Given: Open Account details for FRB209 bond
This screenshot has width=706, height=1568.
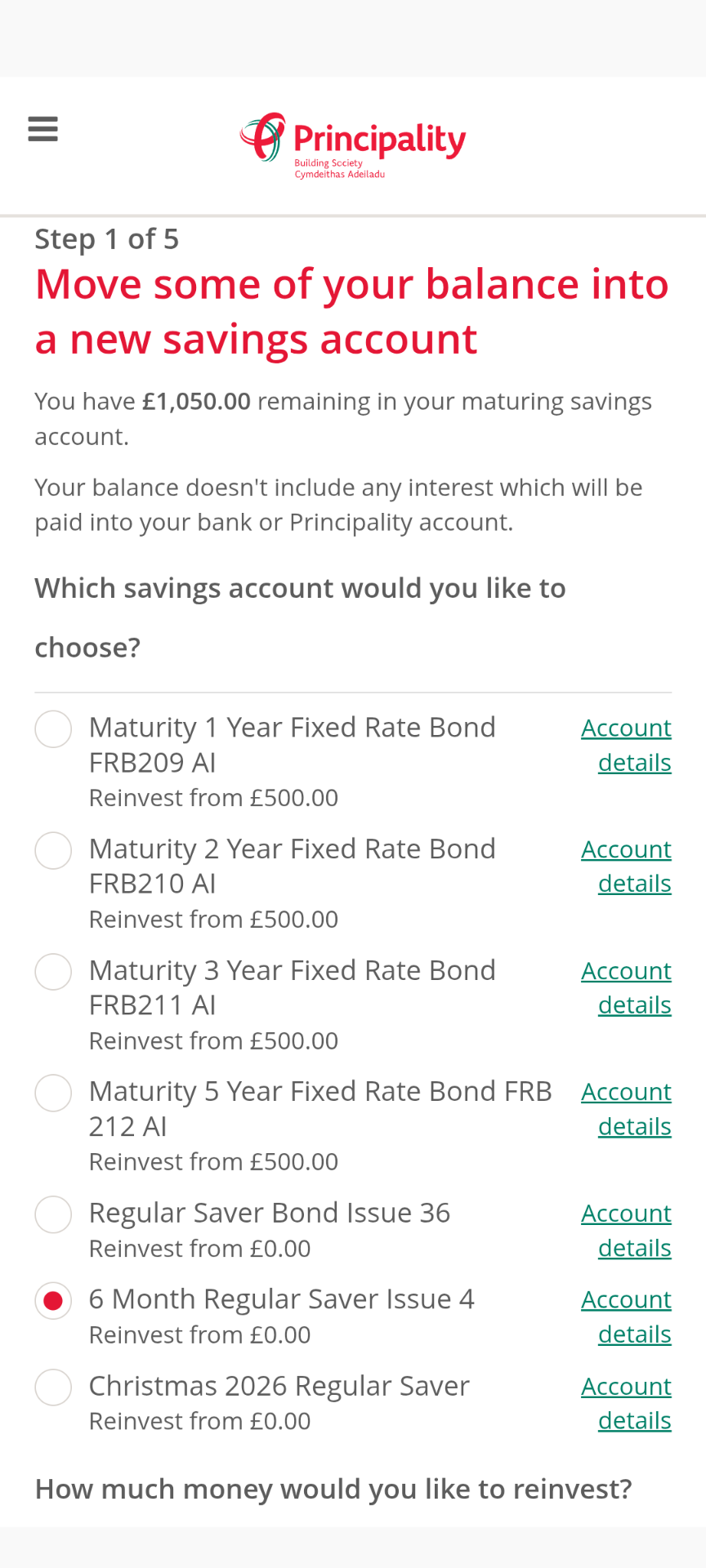Looking at the screenshot, I should (627, 745).
